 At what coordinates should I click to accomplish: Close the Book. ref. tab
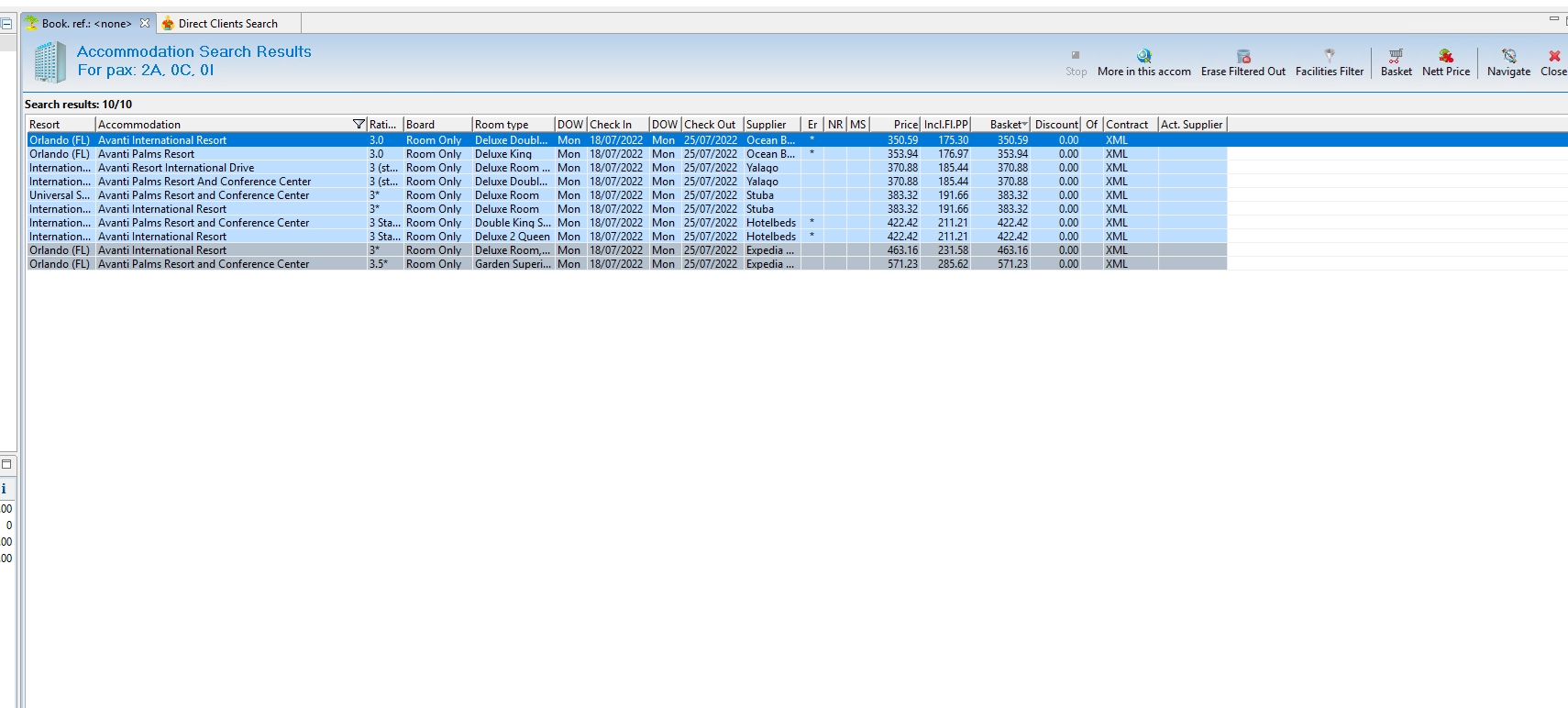[x=145, y=23]
